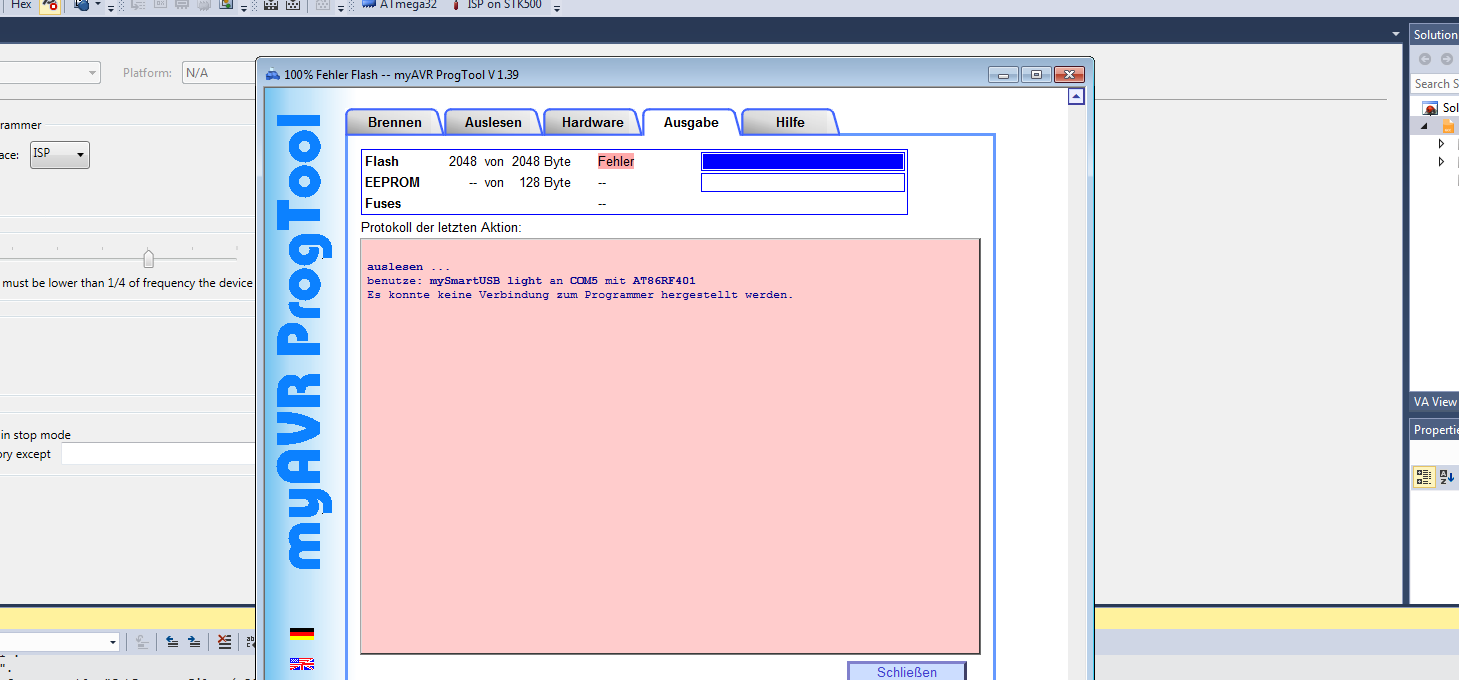
Task: Click the Solution Explorer search box
Action: [x=1435, y=84]
